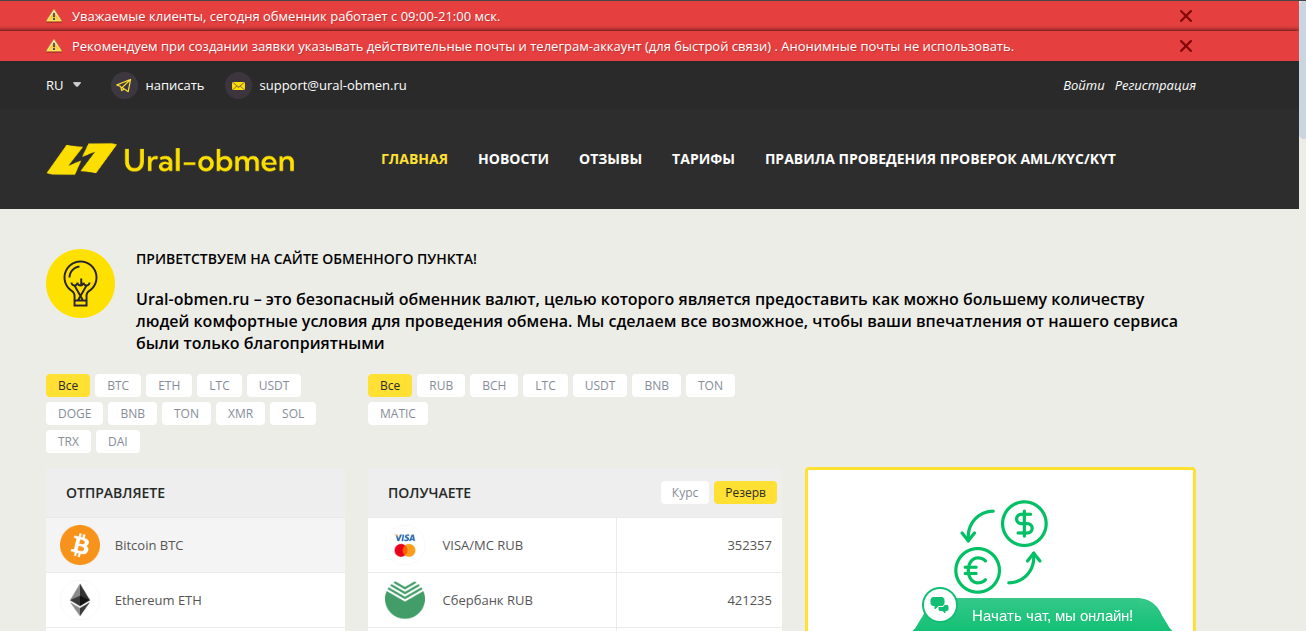Open 'ПРАВИЛА ПРОВЕДЕНИЯ ПРОВЕРОК AML/KYC/KYT' menu

tap(940, 159)
